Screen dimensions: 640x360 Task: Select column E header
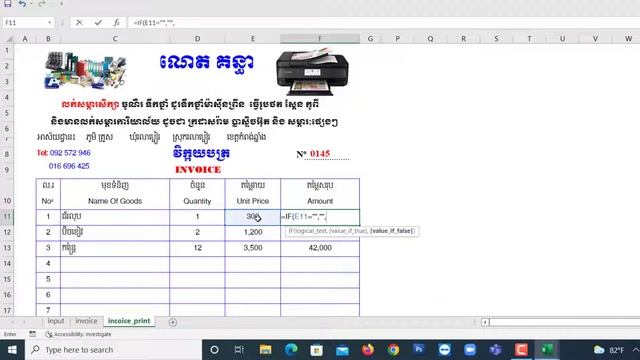click(253, 39)
